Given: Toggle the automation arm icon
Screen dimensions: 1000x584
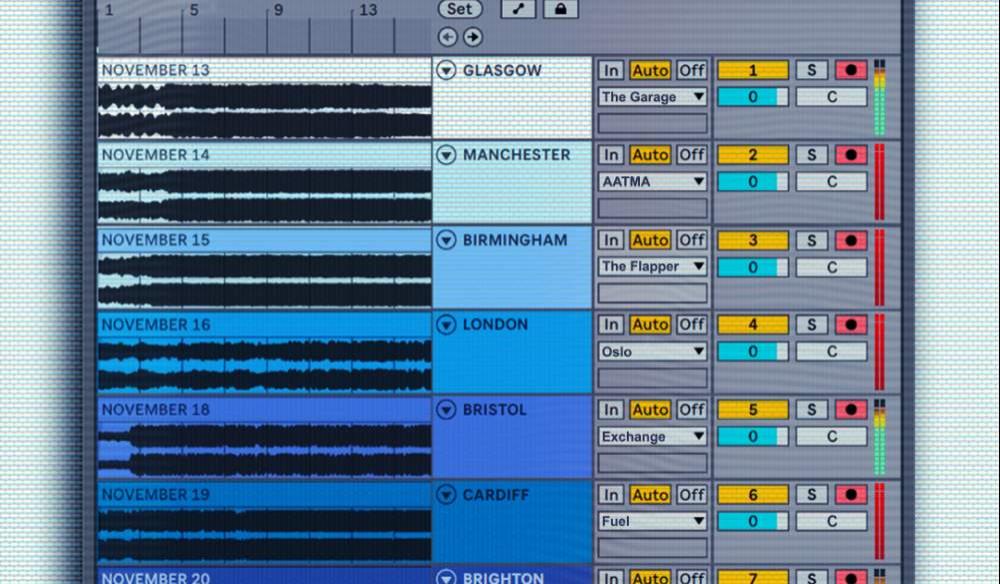Looking at the screenshot, I should (x=518, y=9).
